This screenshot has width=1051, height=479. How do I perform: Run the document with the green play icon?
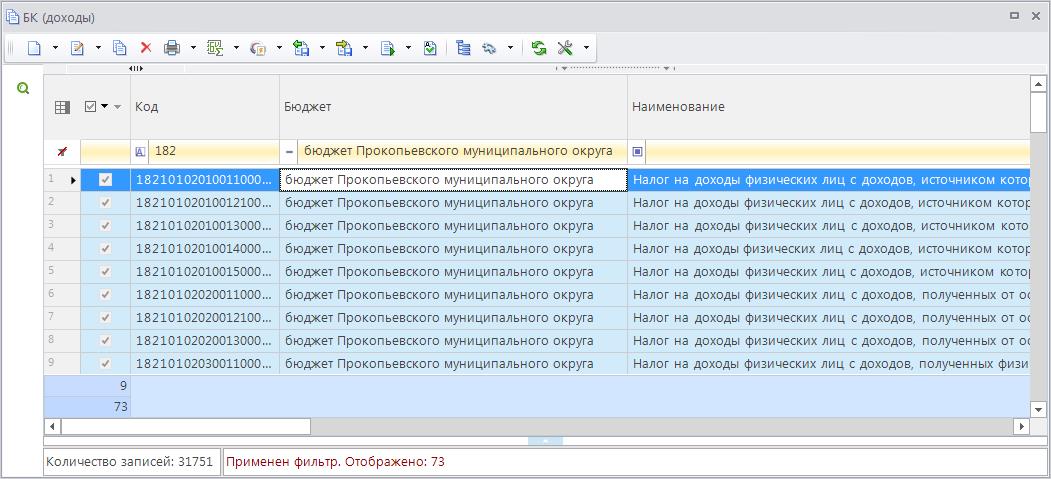387,48
